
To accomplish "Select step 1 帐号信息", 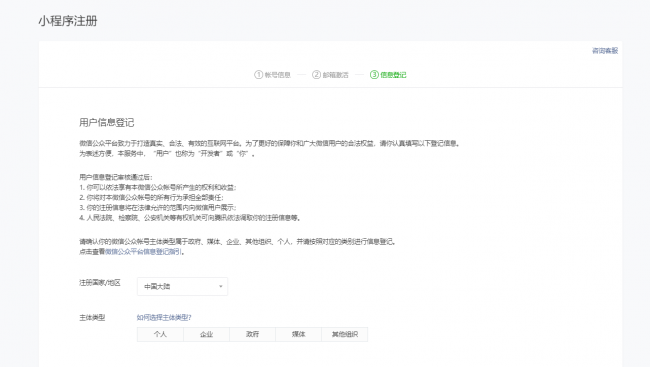I will [x=272, y=75].
